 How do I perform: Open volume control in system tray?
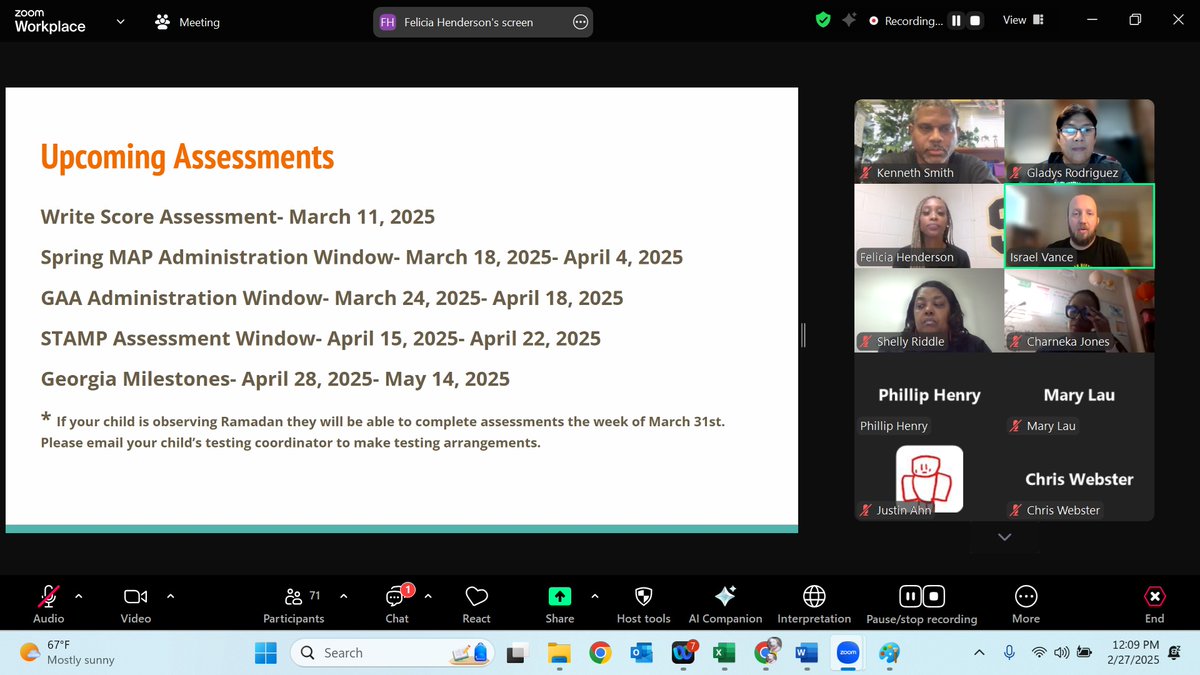point(1061,653)
